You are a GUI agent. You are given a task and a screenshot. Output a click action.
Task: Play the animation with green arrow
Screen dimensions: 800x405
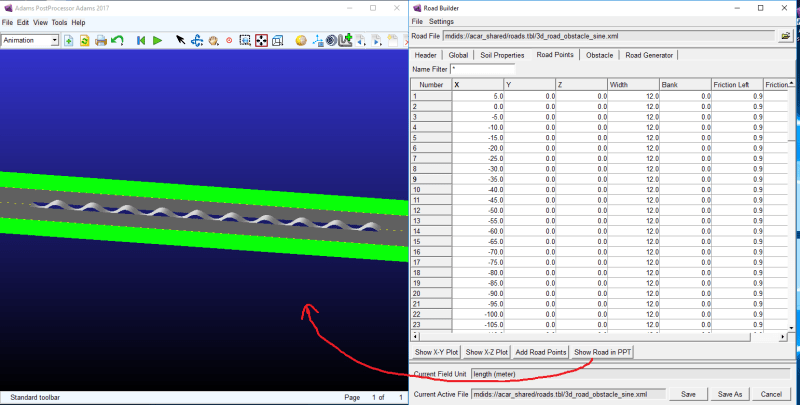157,40
